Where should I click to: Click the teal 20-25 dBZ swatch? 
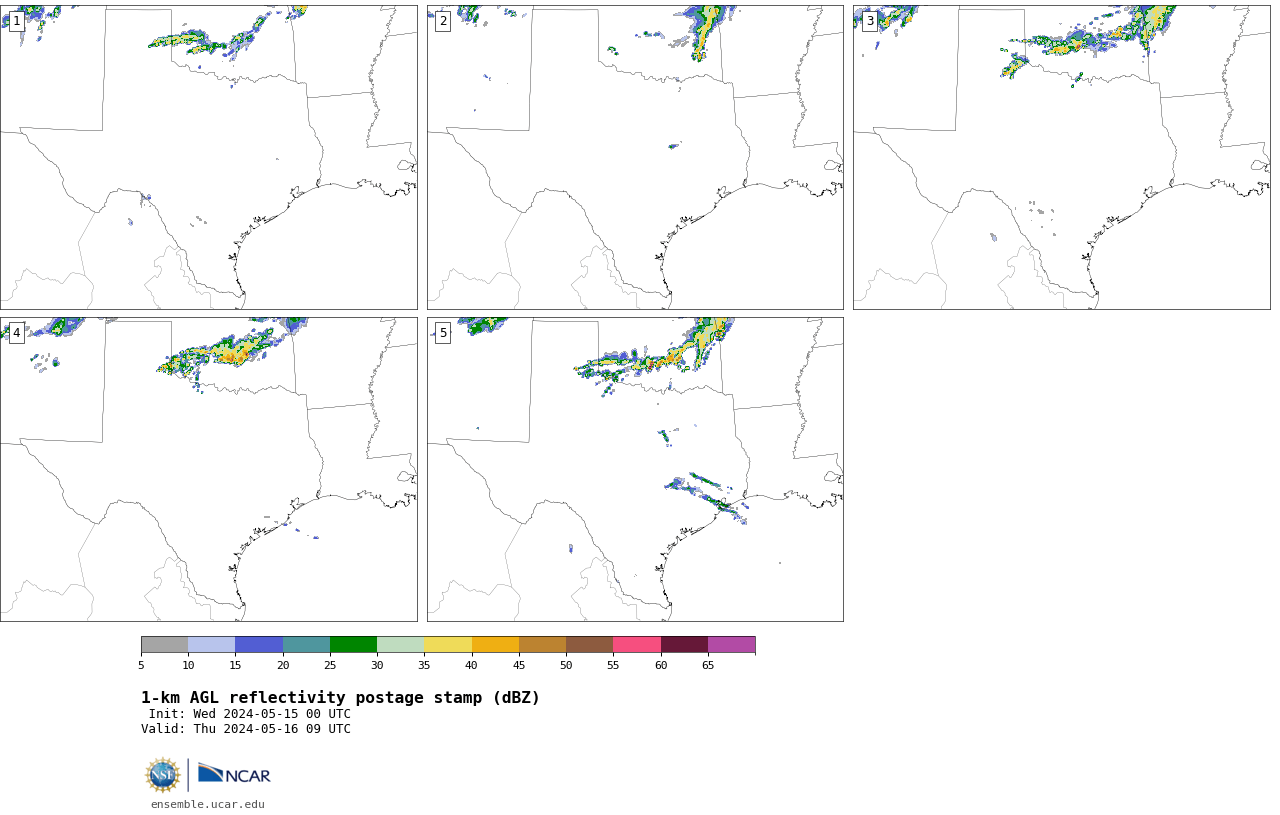click(x=306, y=644)
